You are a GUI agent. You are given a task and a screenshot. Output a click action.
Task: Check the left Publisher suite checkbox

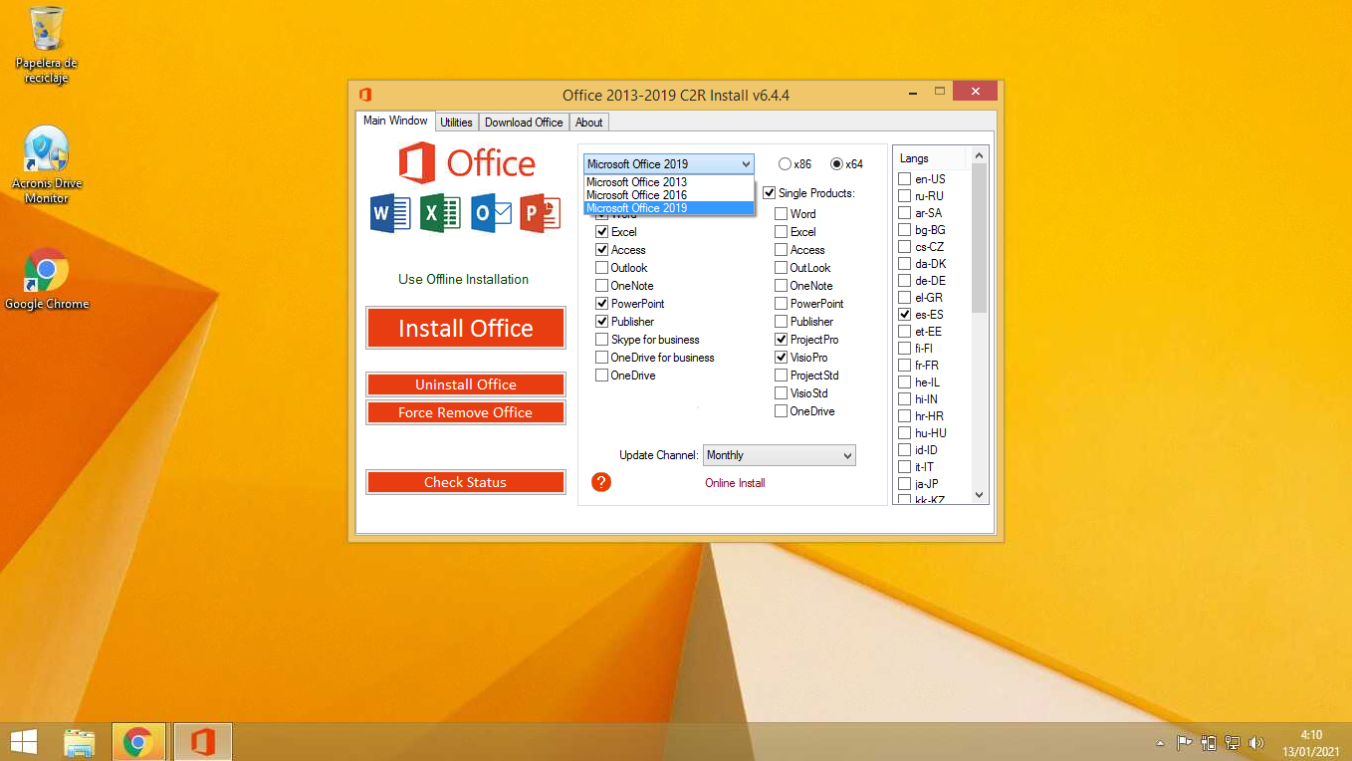(x=602, y=322)
